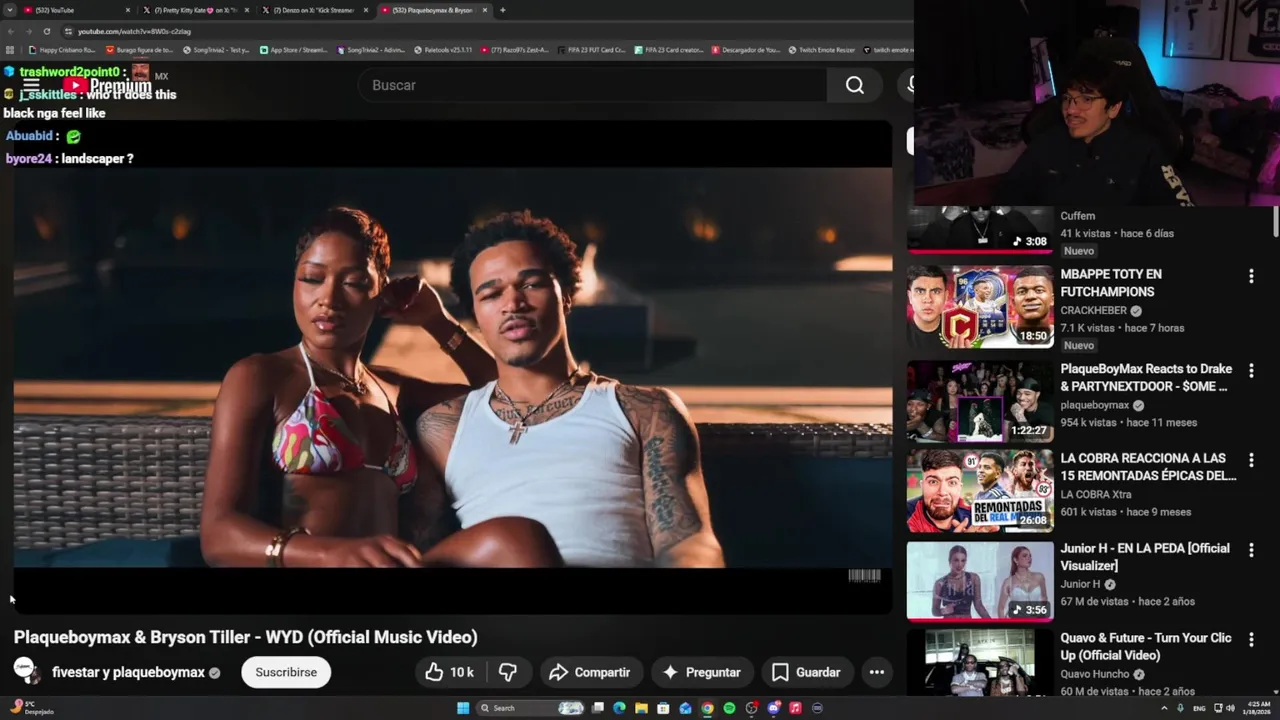This screenshot has width=1280, height=720.
Task: Open options for Quavo & Future video
Action: [1251, 640]
